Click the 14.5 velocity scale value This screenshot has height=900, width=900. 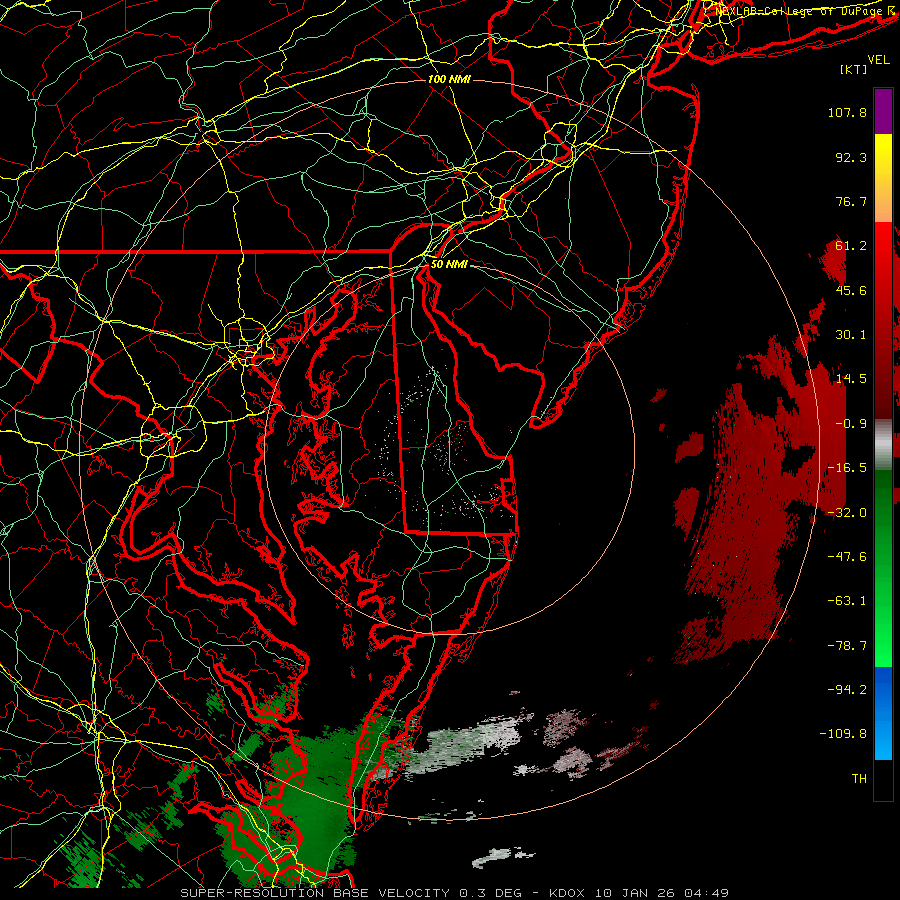tap(851, 379)
